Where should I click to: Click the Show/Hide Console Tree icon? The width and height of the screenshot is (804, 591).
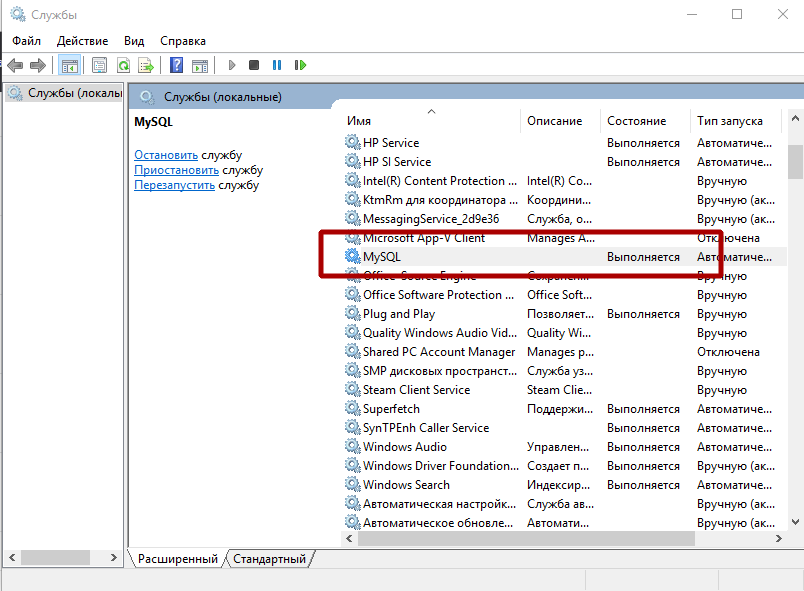pyautogui.click(x=70, y=65)
